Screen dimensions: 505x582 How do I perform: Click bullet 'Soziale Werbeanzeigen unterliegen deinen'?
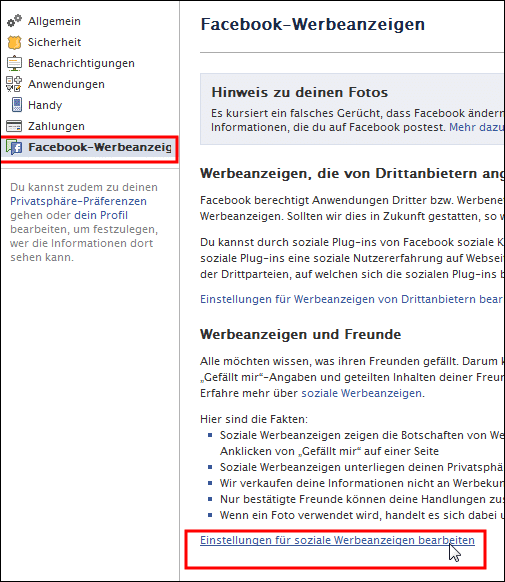[x=361, y=467]
